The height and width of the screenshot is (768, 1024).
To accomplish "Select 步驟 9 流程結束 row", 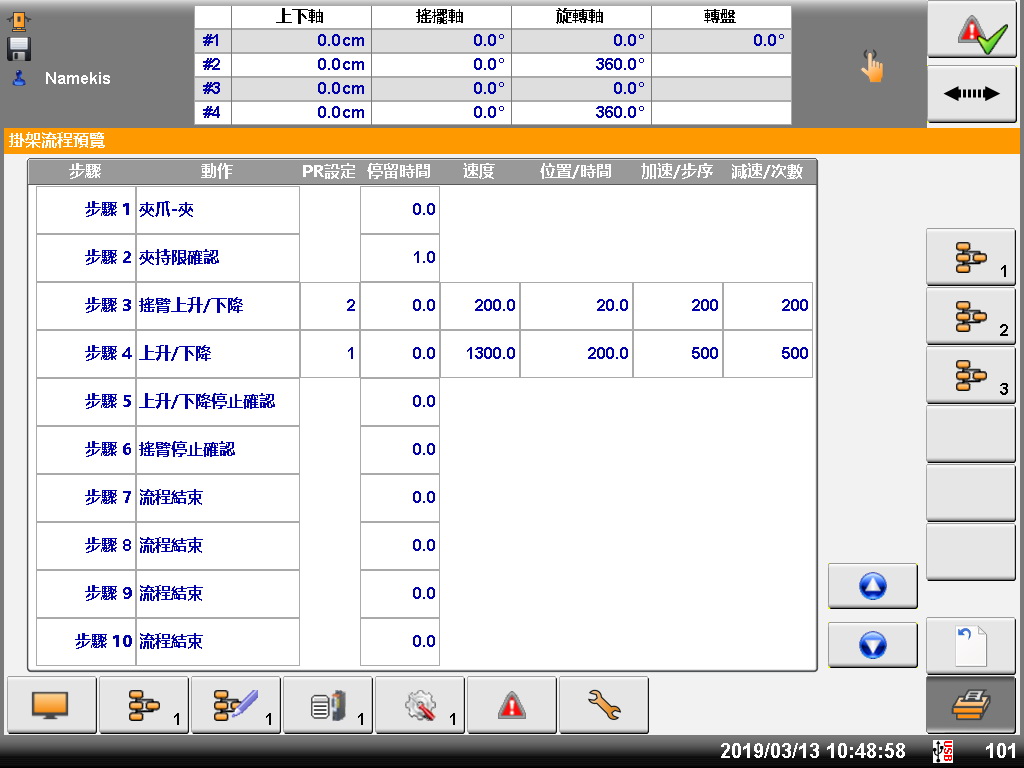I will tap(168, 594).
